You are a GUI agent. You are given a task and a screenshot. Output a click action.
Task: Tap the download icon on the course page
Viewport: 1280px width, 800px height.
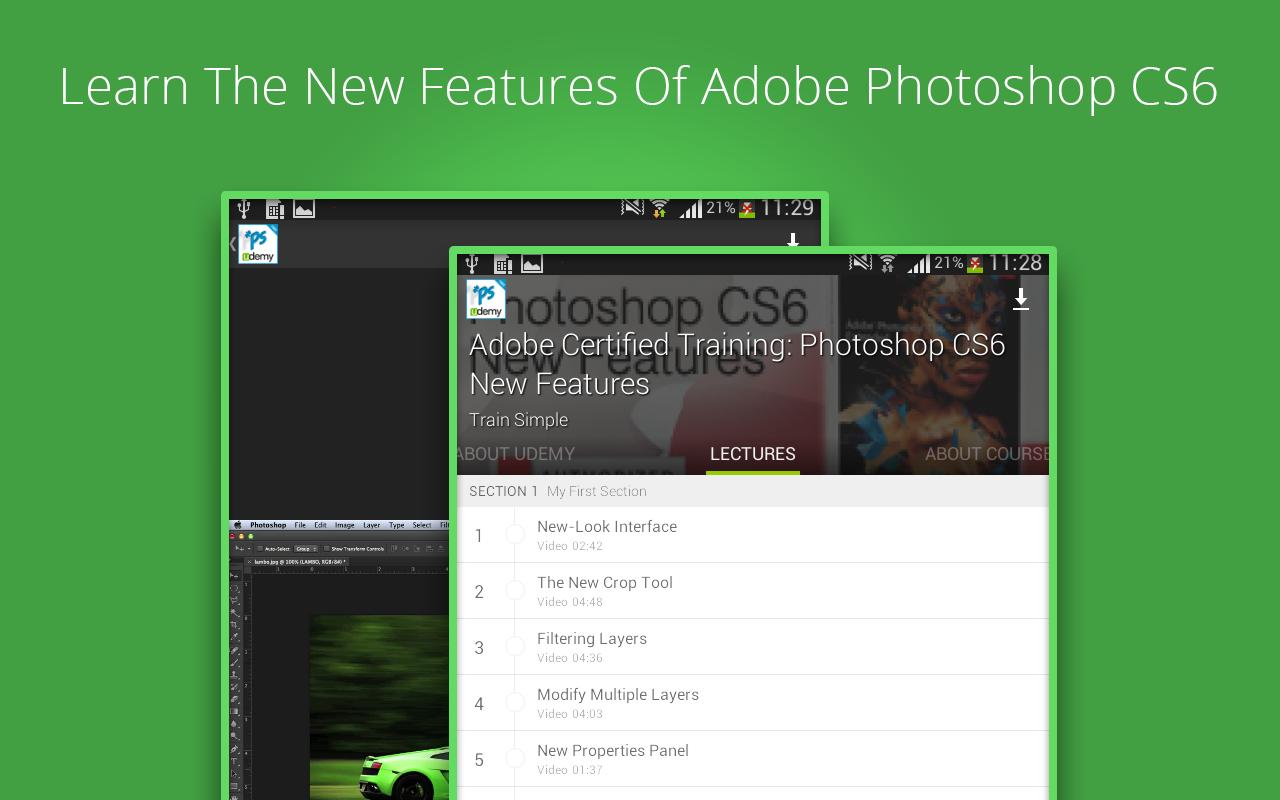[1021, 299]
